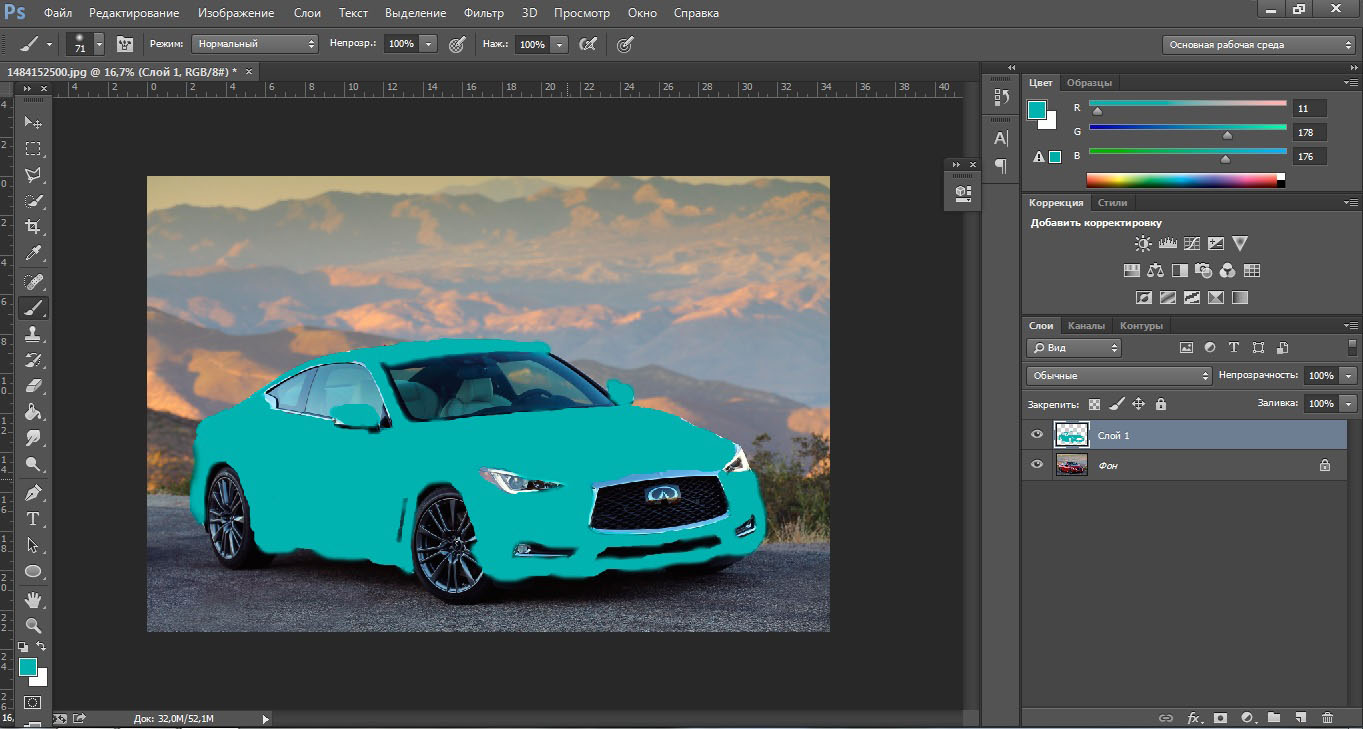Open brush preset picker arrow

(x=98, y=44)
